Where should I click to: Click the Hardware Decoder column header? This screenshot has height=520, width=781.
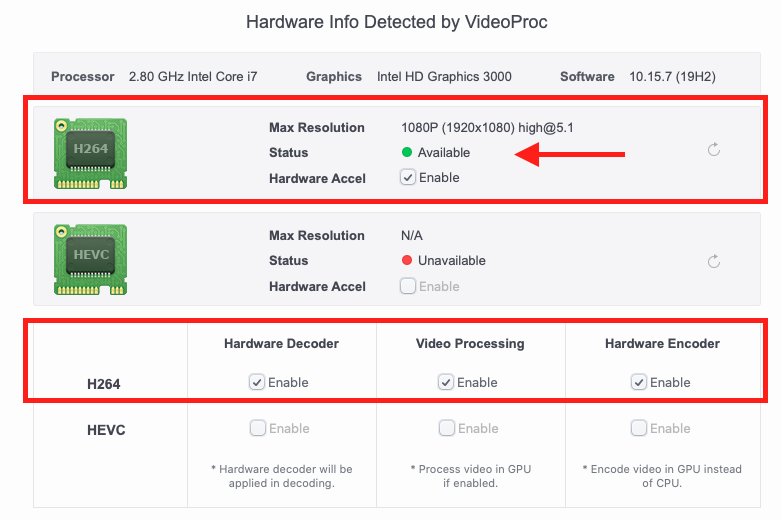pos(281,344)
